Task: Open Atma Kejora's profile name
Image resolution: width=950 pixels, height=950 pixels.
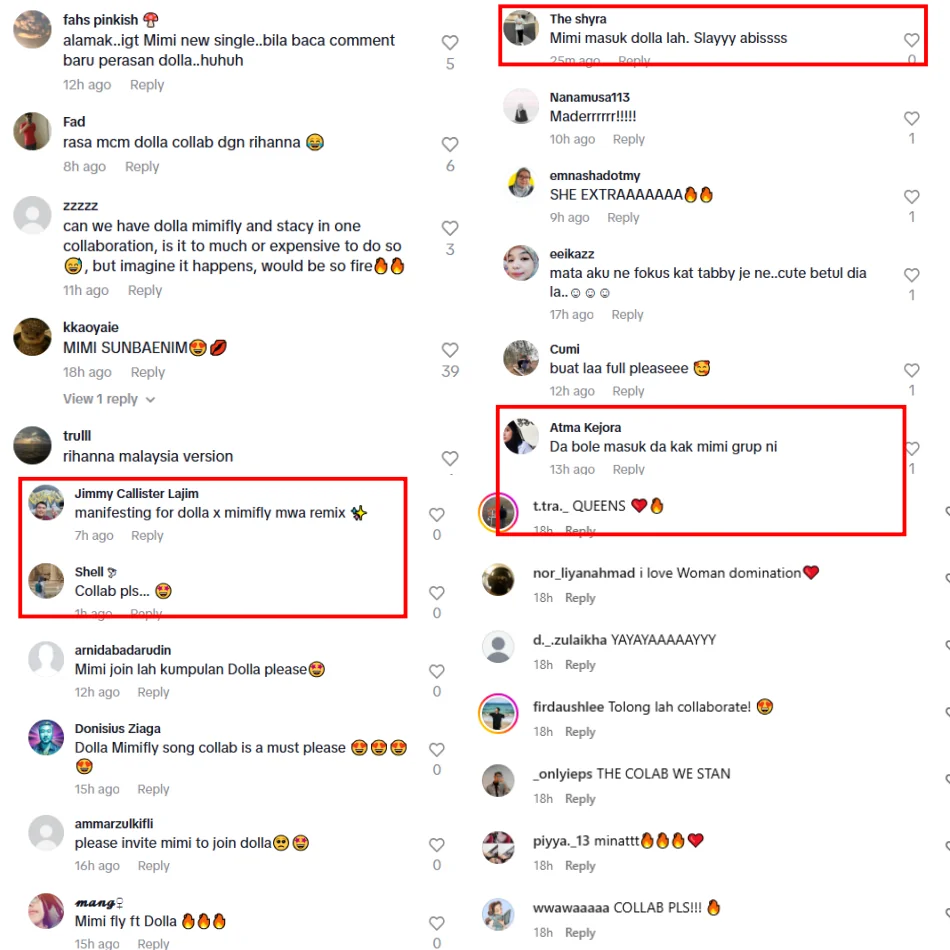Action: pos(585,427)
